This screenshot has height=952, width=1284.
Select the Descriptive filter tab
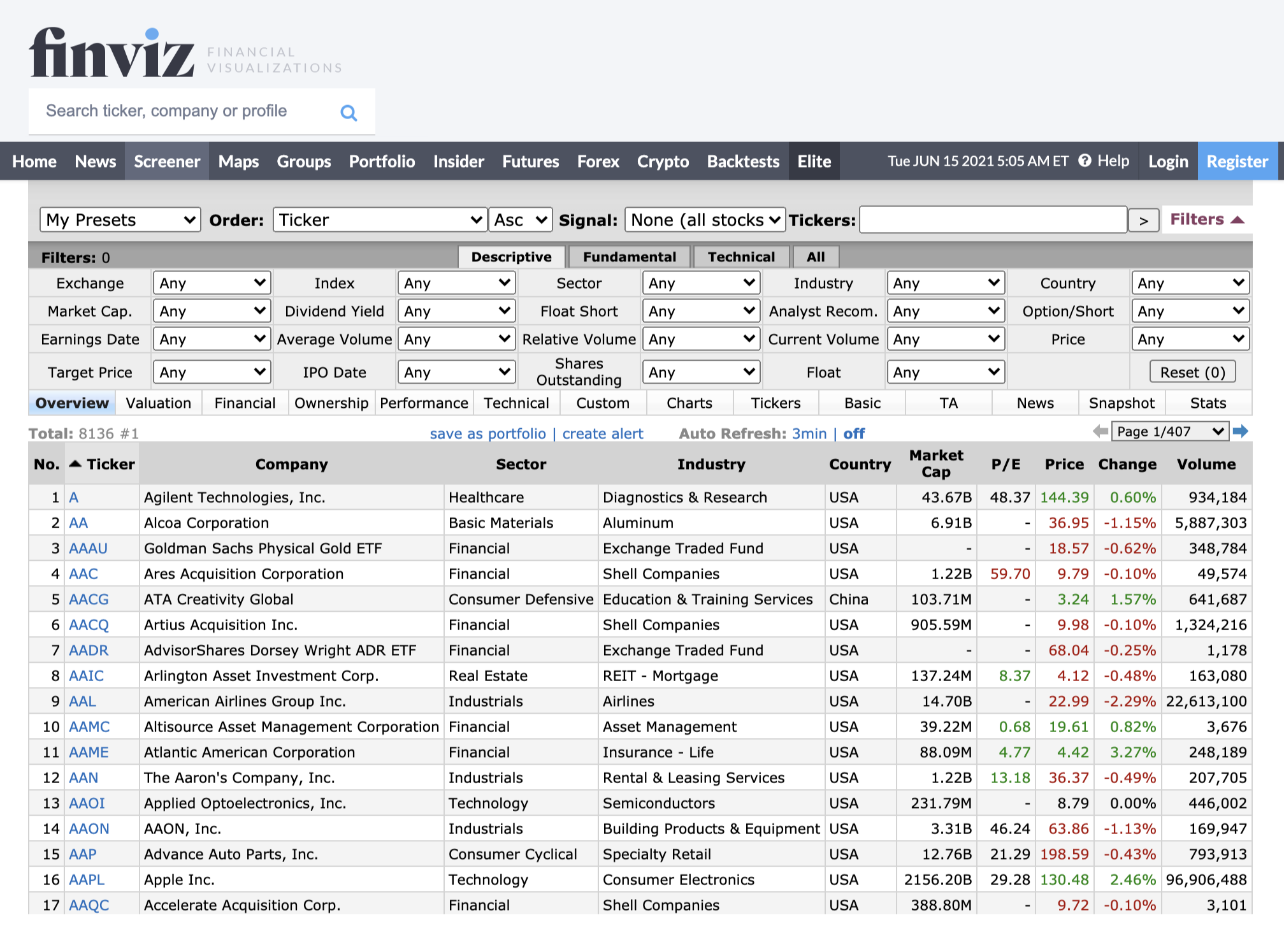click(511, 257)
